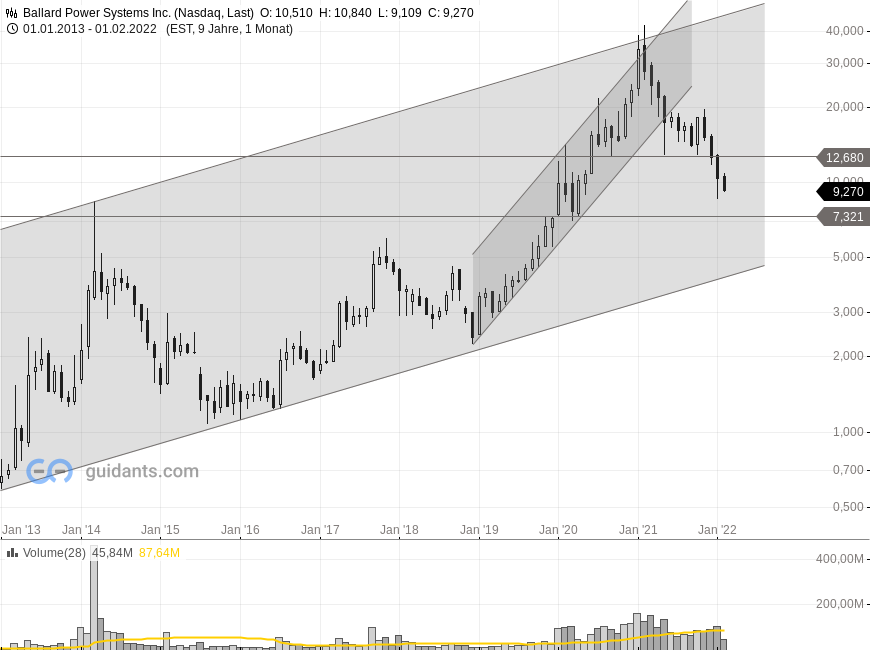Click the "30,000" price axis label
The height and width of the screenshot is (650, 870).
844,63
